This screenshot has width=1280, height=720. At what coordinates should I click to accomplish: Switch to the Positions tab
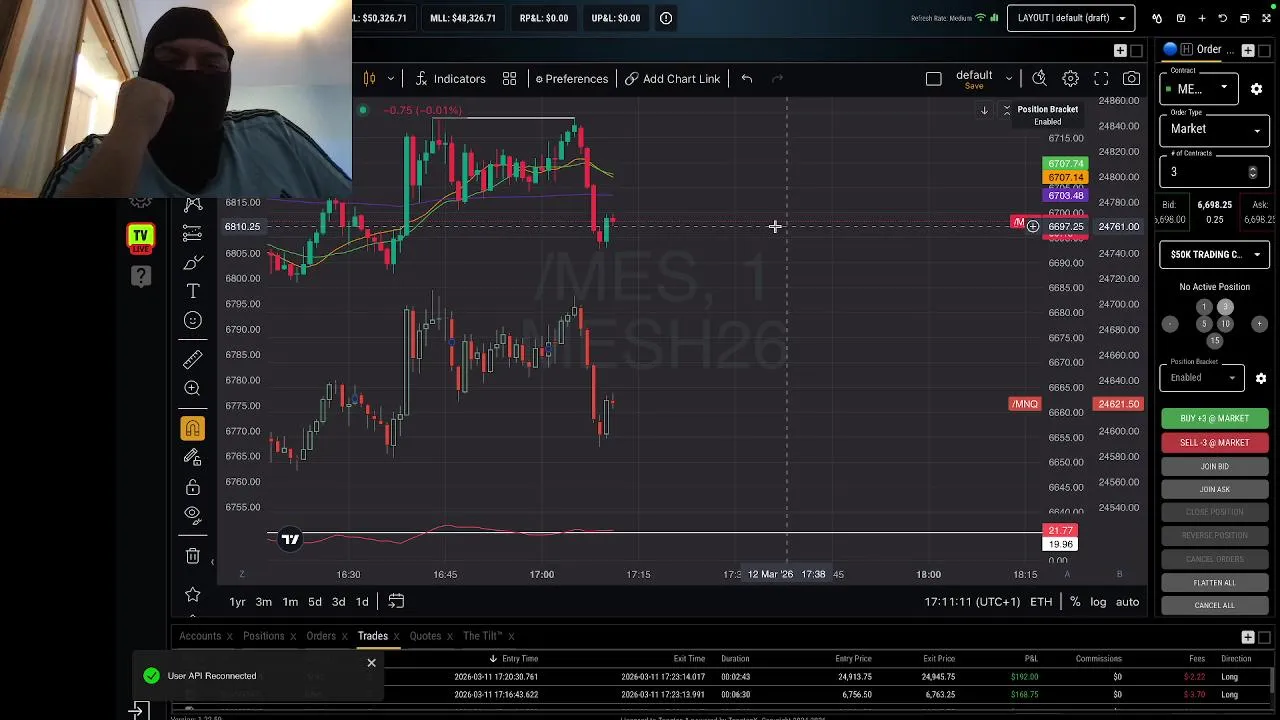264,636
